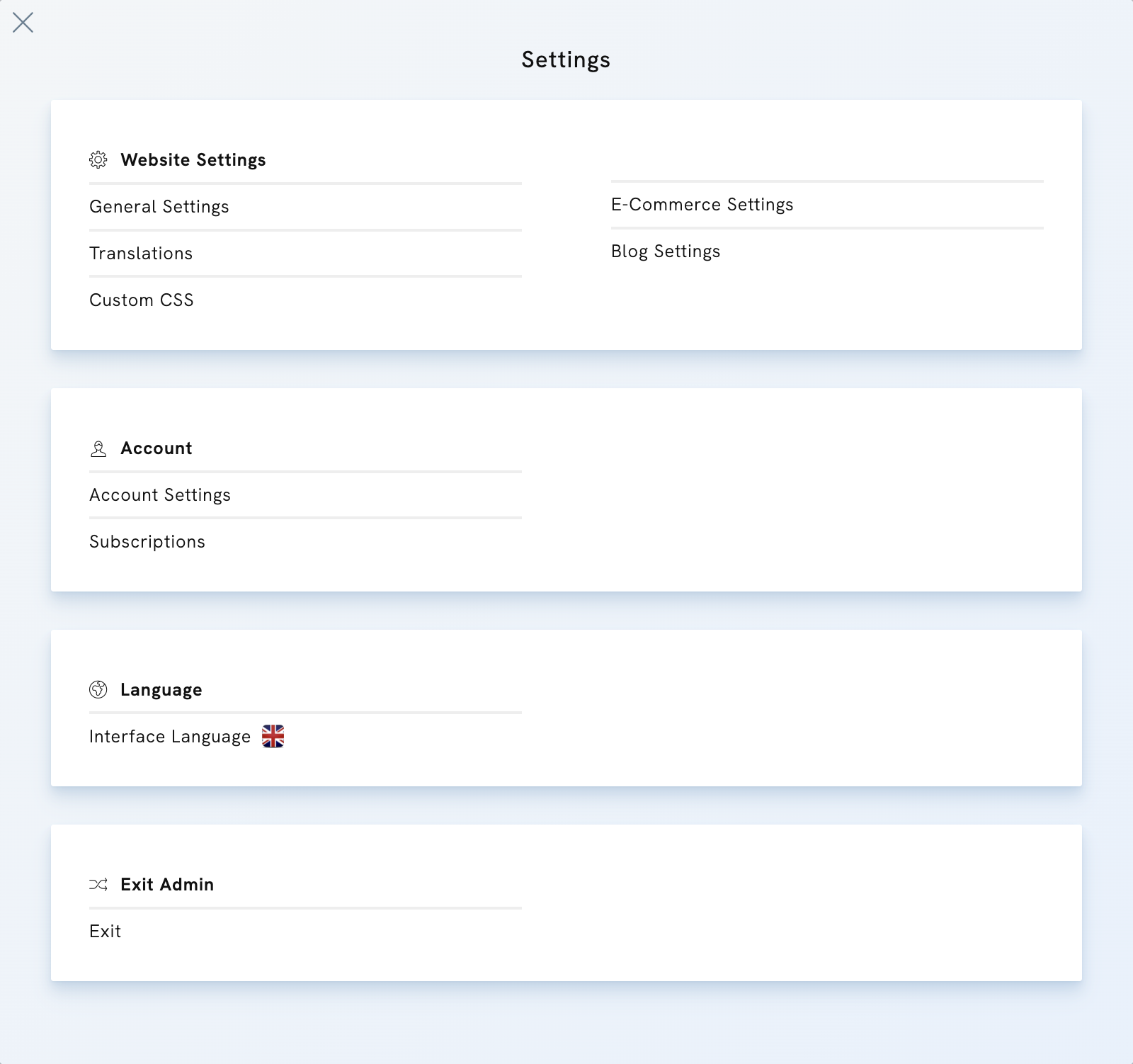Click the Website Settings section header
The width and height of the screenshot is (1133, 1064).
click(193, 160)
